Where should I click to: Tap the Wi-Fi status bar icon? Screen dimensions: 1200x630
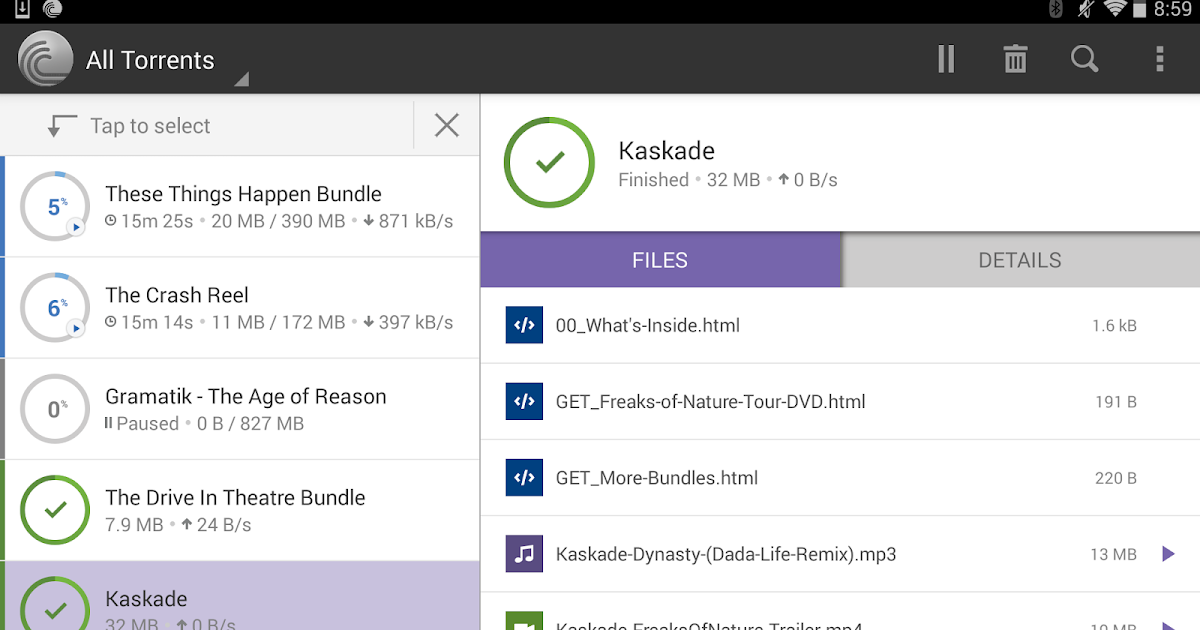pos(1116,9)
